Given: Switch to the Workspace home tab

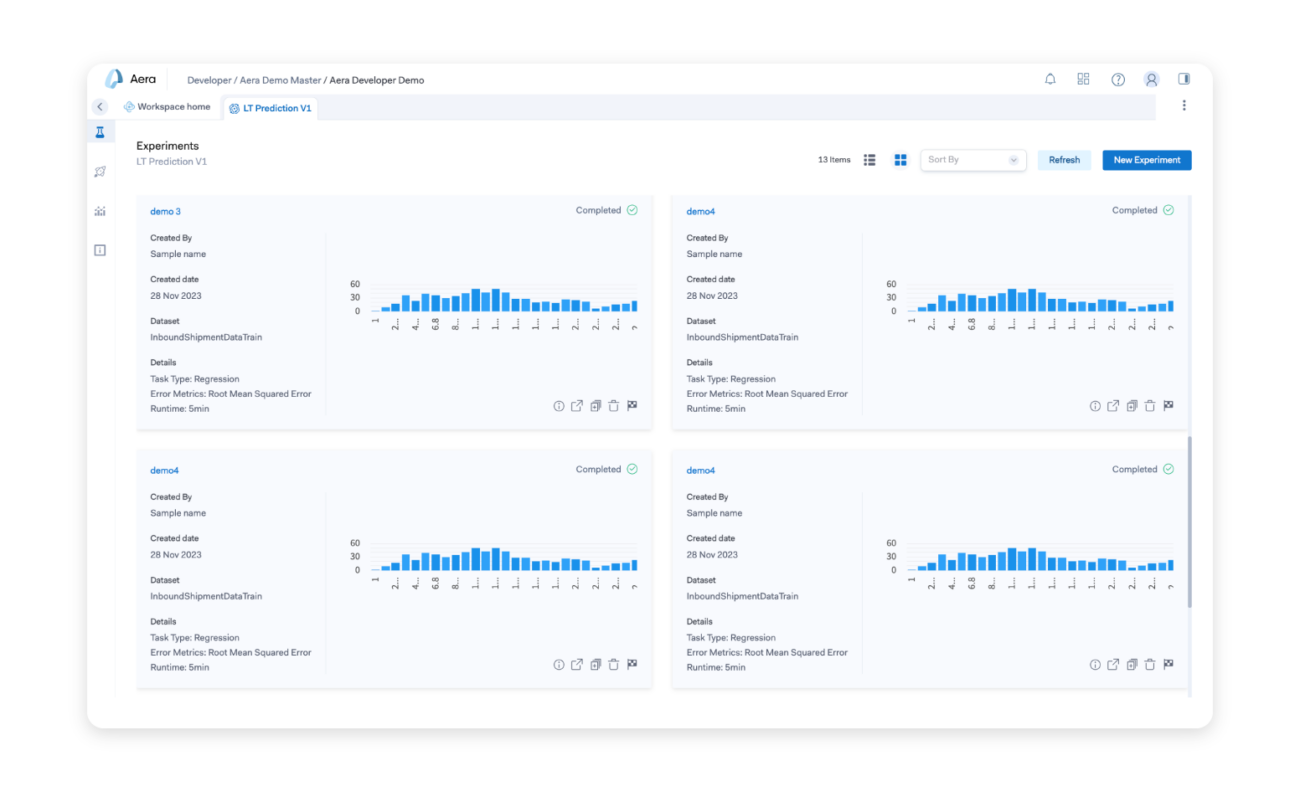Looking at the screenshot, I should coord(167,107).
